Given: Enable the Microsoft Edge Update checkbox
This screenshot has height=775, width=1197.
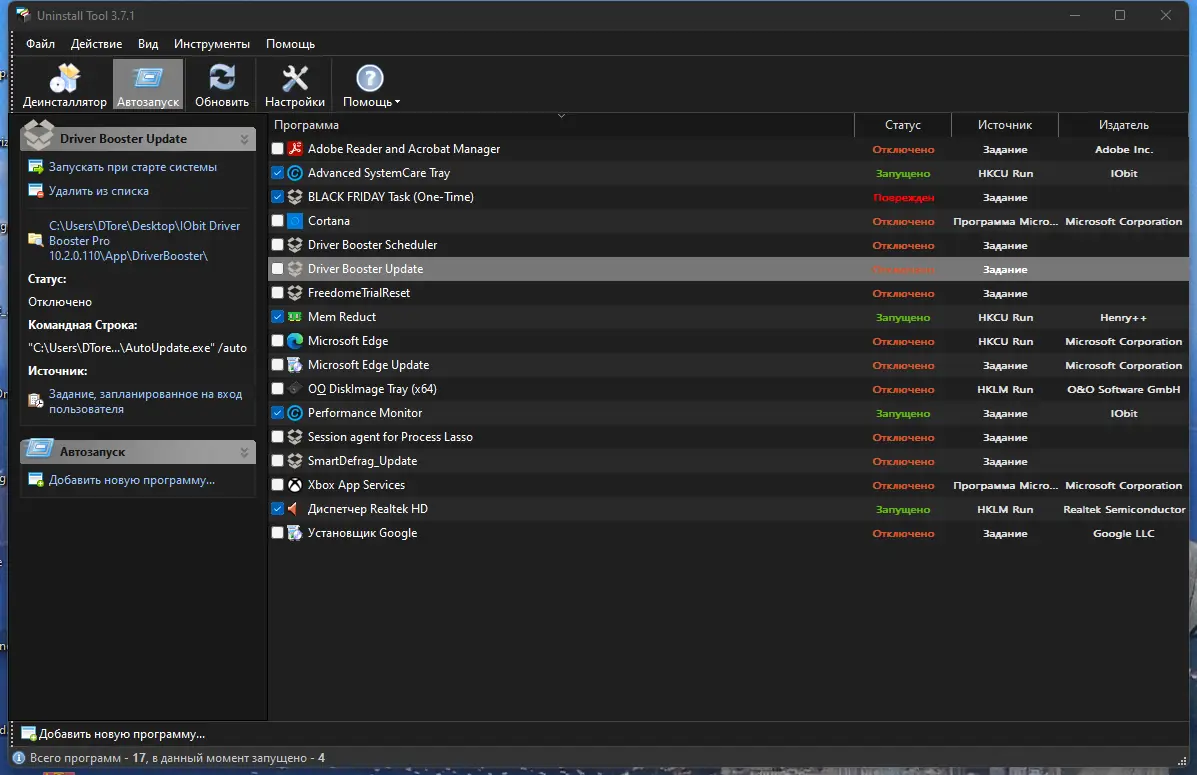Looking at the screenshot, I should click(278, 365).
